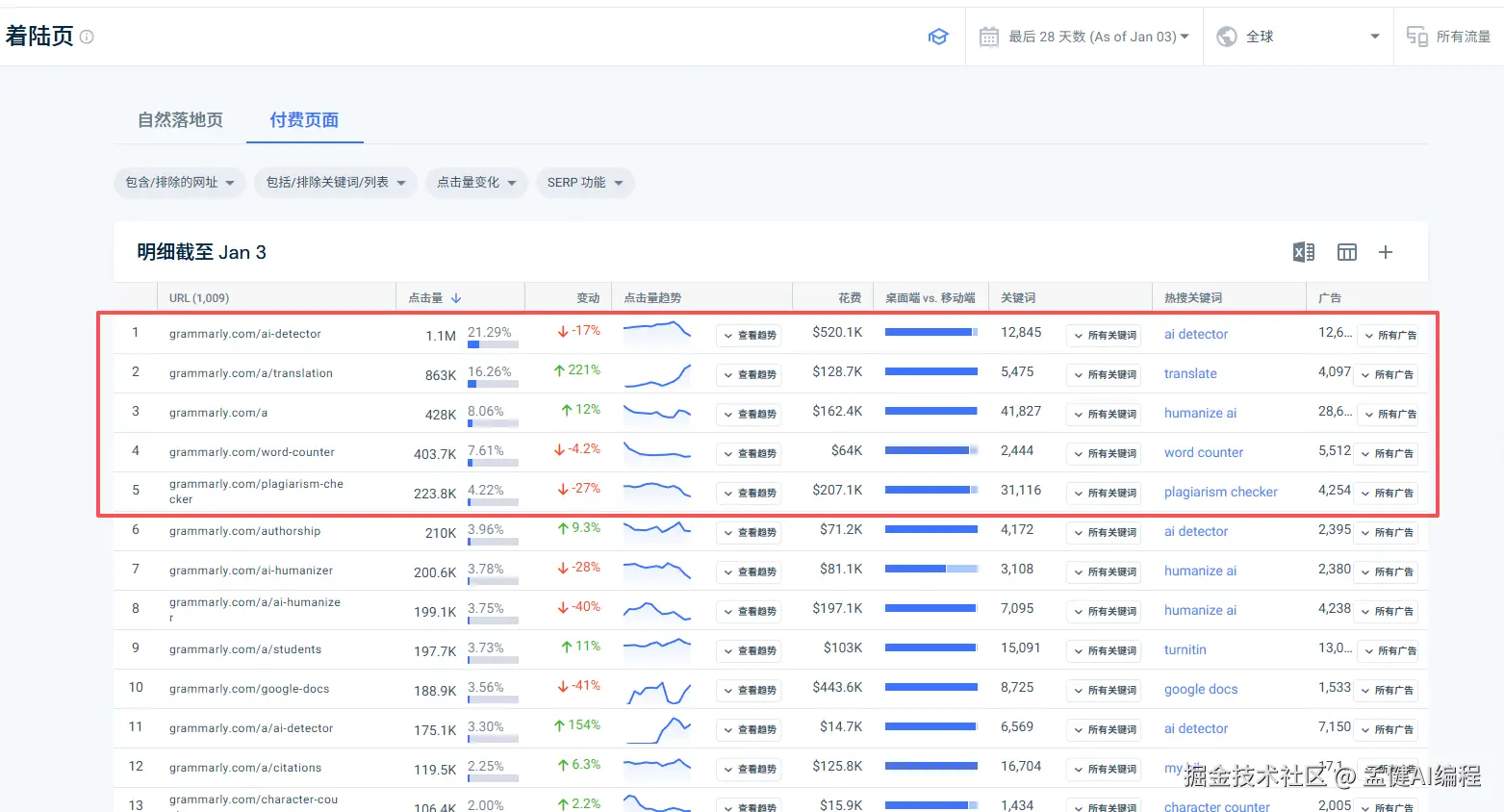Image resolution: width=1504 pixels, height=812 pixels.
Task: Open grammarly.com/a/students URL link
Action: (245, 649)
